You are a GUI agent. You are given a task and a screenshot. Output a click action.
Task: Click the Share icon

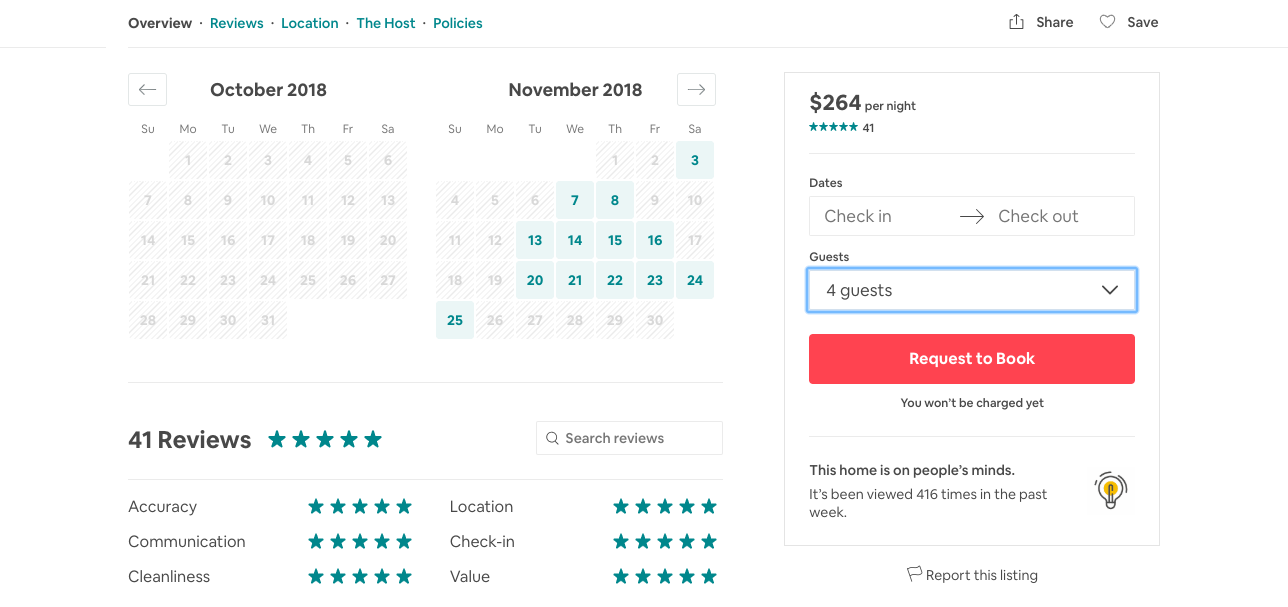[x=1017, y=21]
